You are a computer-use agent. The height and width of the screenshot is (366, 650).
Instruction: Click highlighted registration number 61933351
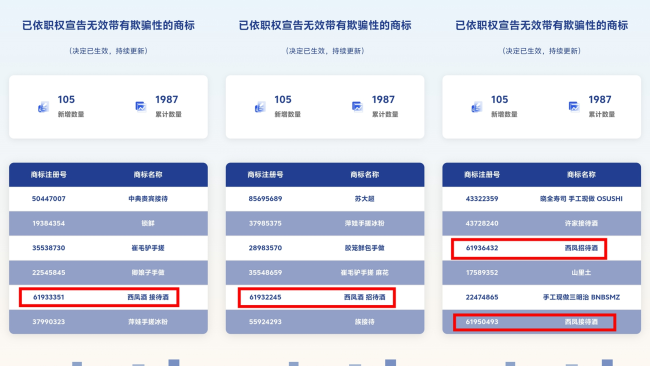49,297
